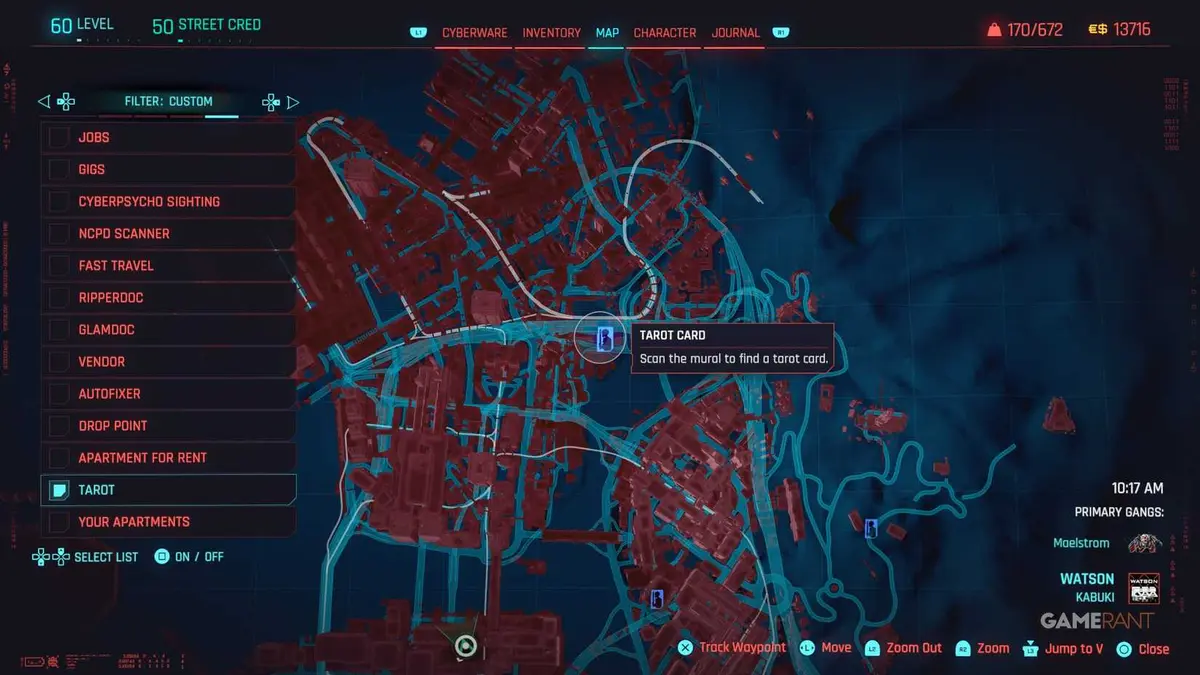Enable the Gigs filter checkbox
This screenshot has width=1200, height=675.
59,169
